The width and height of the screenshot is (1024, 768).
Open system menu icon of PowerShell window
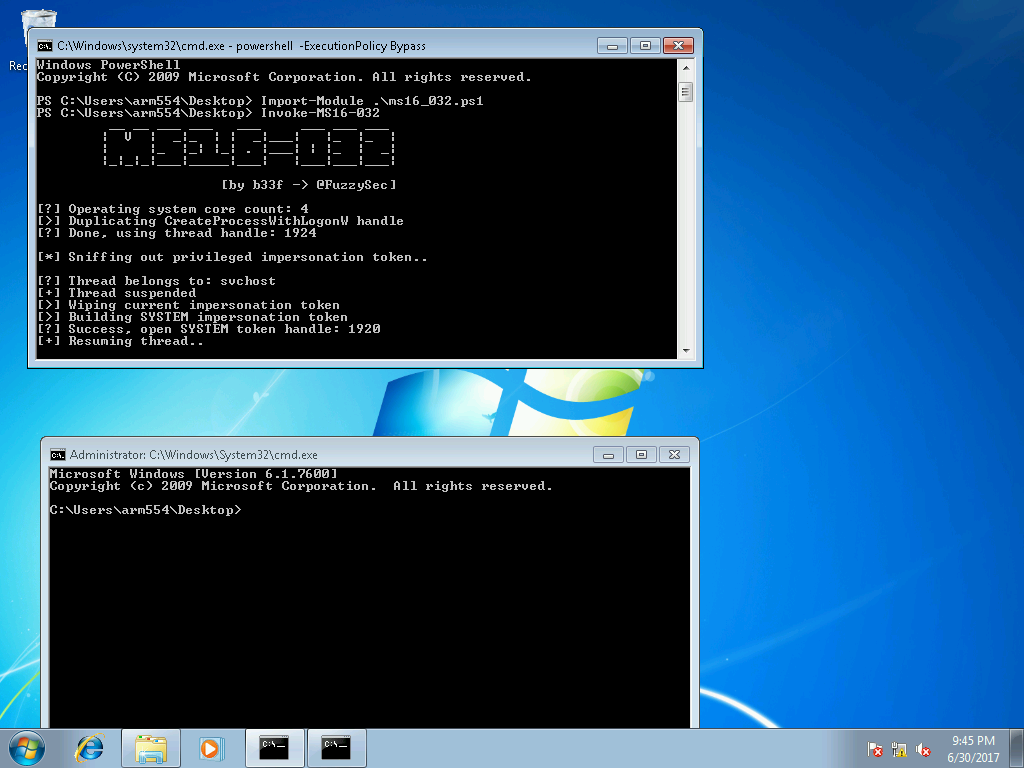coord(44,46)
